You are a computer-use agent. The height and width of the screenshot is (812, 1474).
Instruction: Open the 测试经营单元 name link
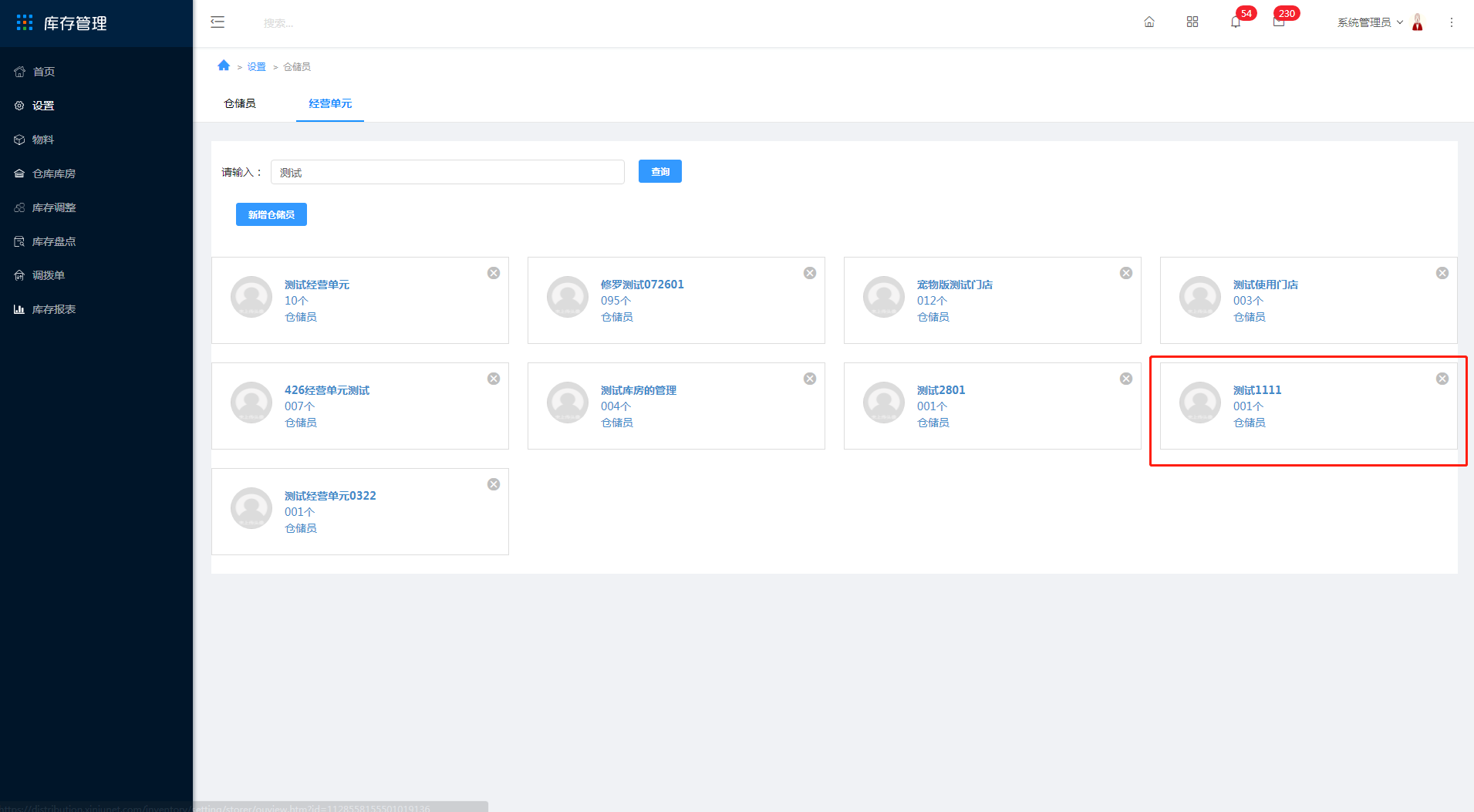point(317,285)
